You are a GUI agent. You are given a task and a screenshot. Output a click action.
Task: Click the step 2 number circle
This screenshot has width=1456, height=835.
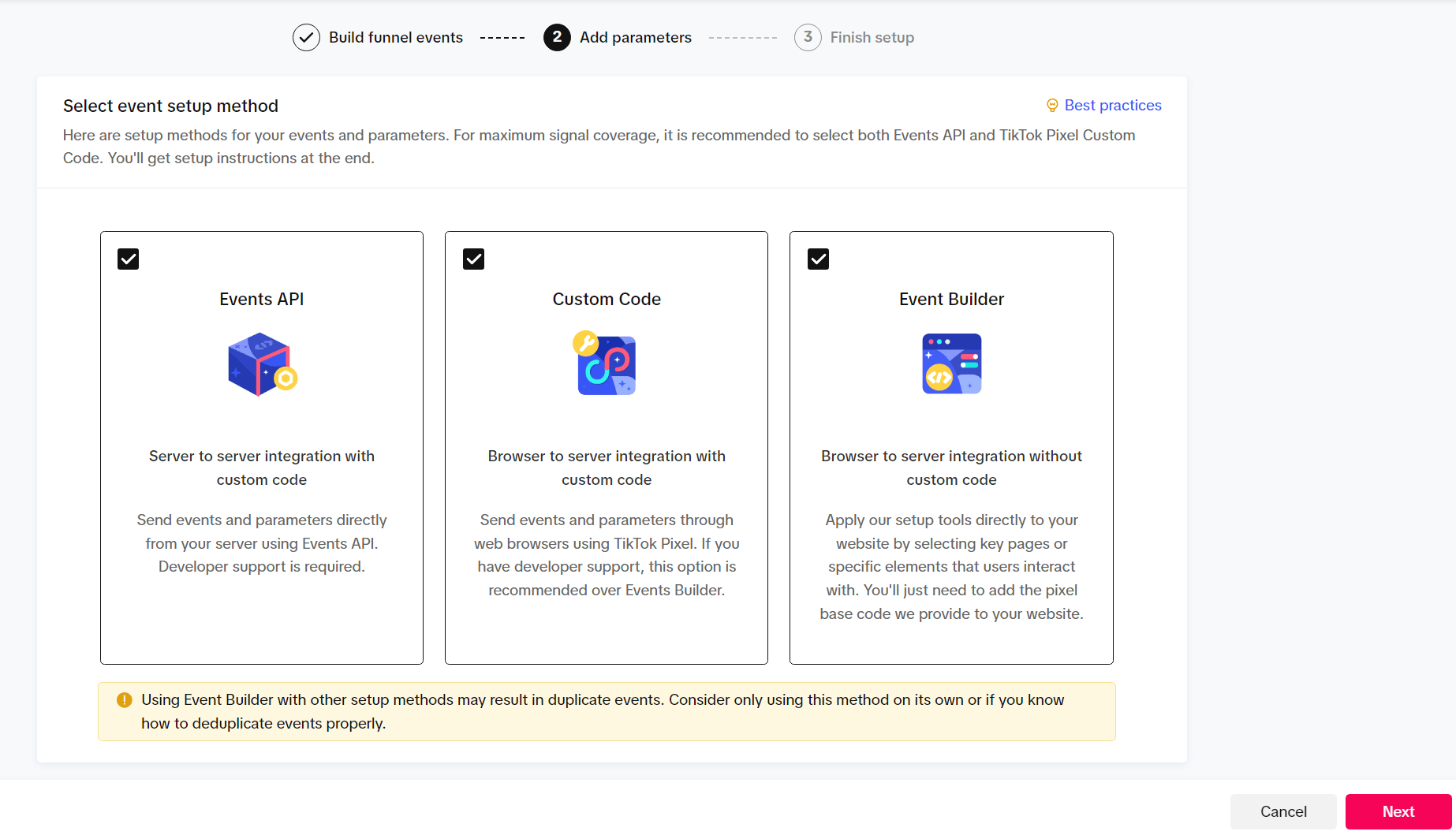tap(557, 37)
